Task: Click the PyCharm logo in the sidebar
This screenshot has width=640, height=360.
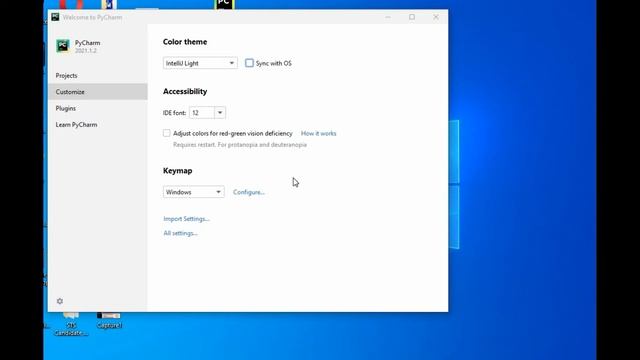Action: pyautogui.click(x=63, y=46)
